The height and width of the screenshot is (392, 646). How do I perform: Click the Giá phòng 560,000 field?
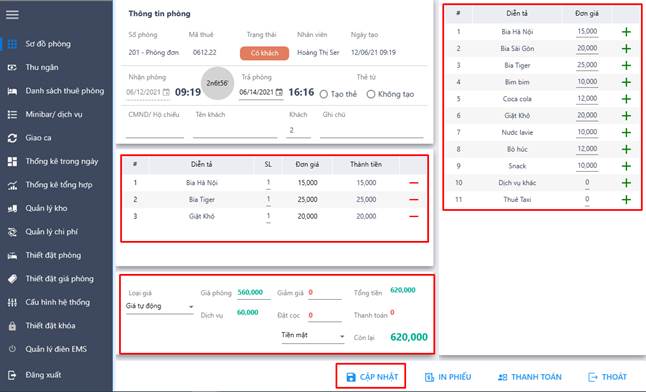253,292
